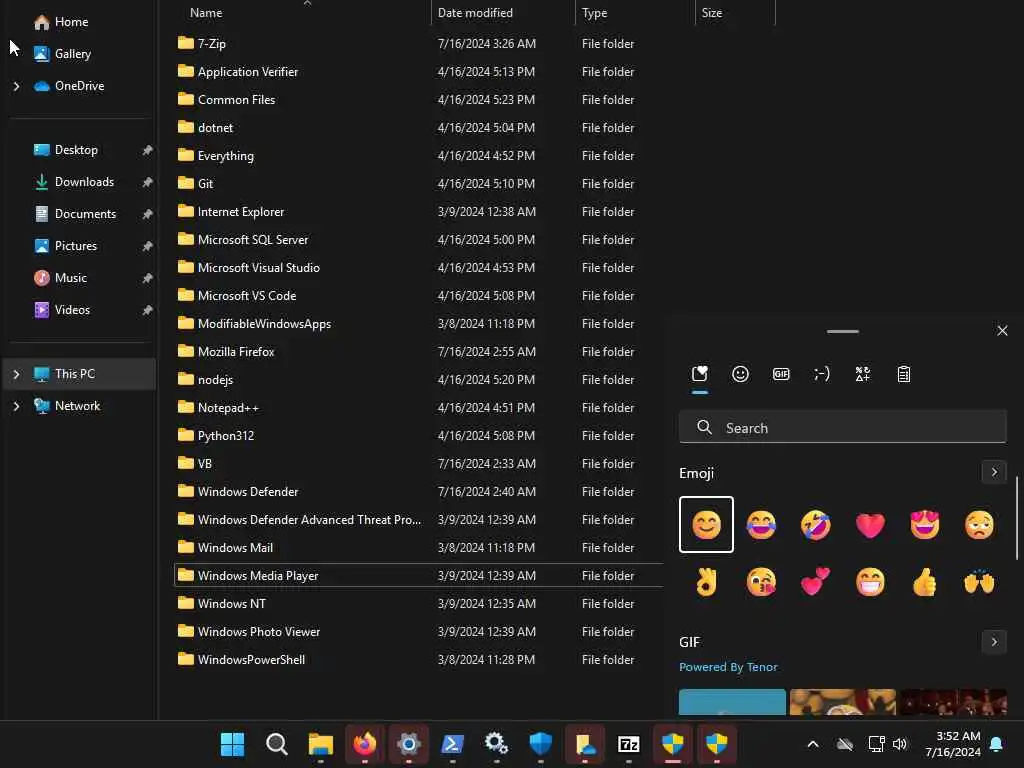Insert the raising hands emoji
The height and width of the screenshot is (768, 1024).
[x=979, y=581]
